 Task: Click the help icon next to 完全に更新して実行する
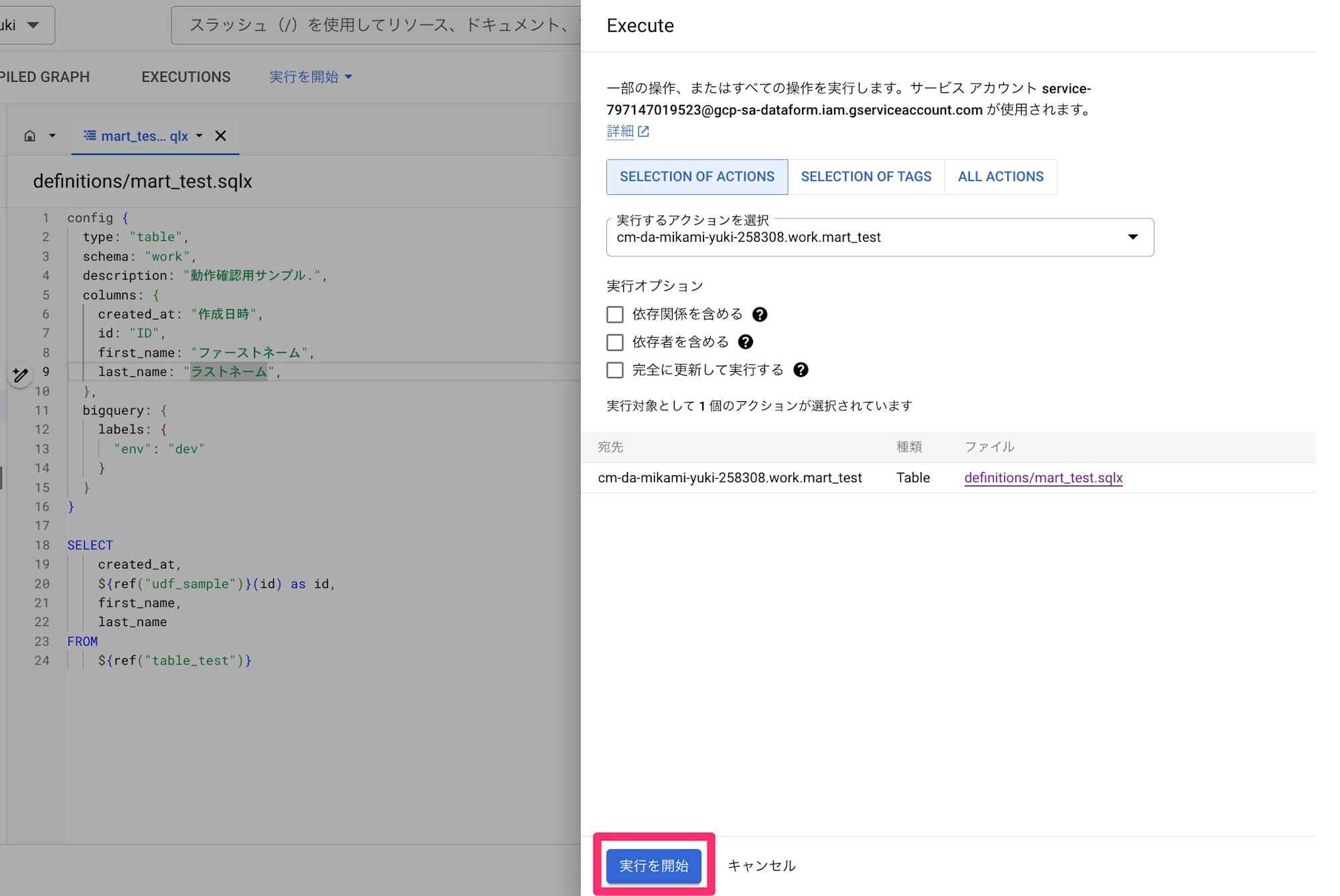coord(801,370)
